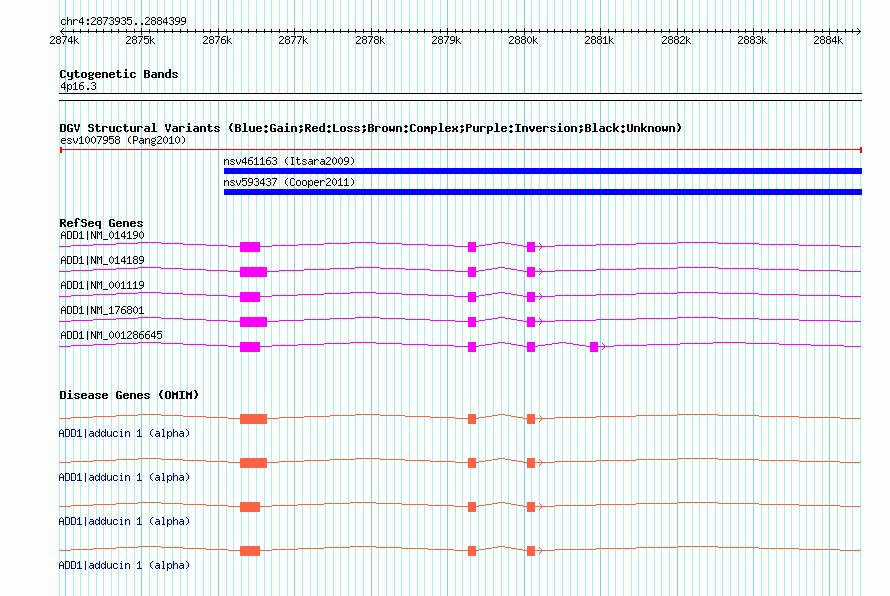The width and height of the screenshot is (890, 596).
Task: Click the blue nsv593437 gain bar
Action: [x=543, y=192]
